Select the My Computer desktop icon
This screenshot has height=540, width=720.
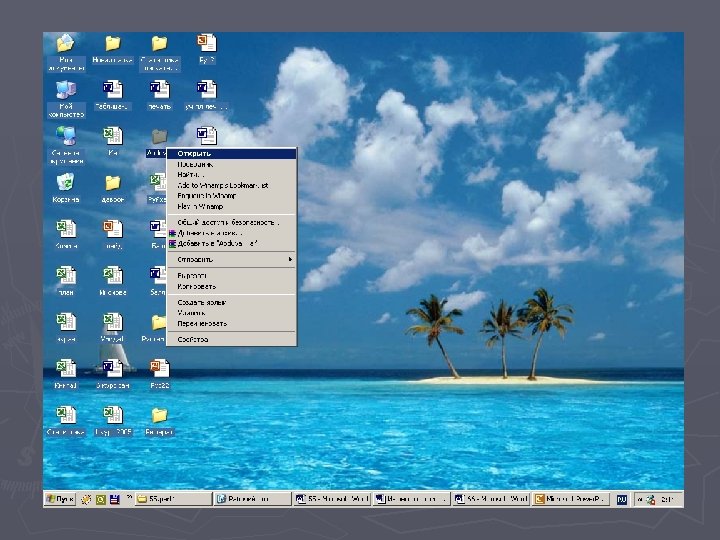pyautogui.click(x=65, y=91)
